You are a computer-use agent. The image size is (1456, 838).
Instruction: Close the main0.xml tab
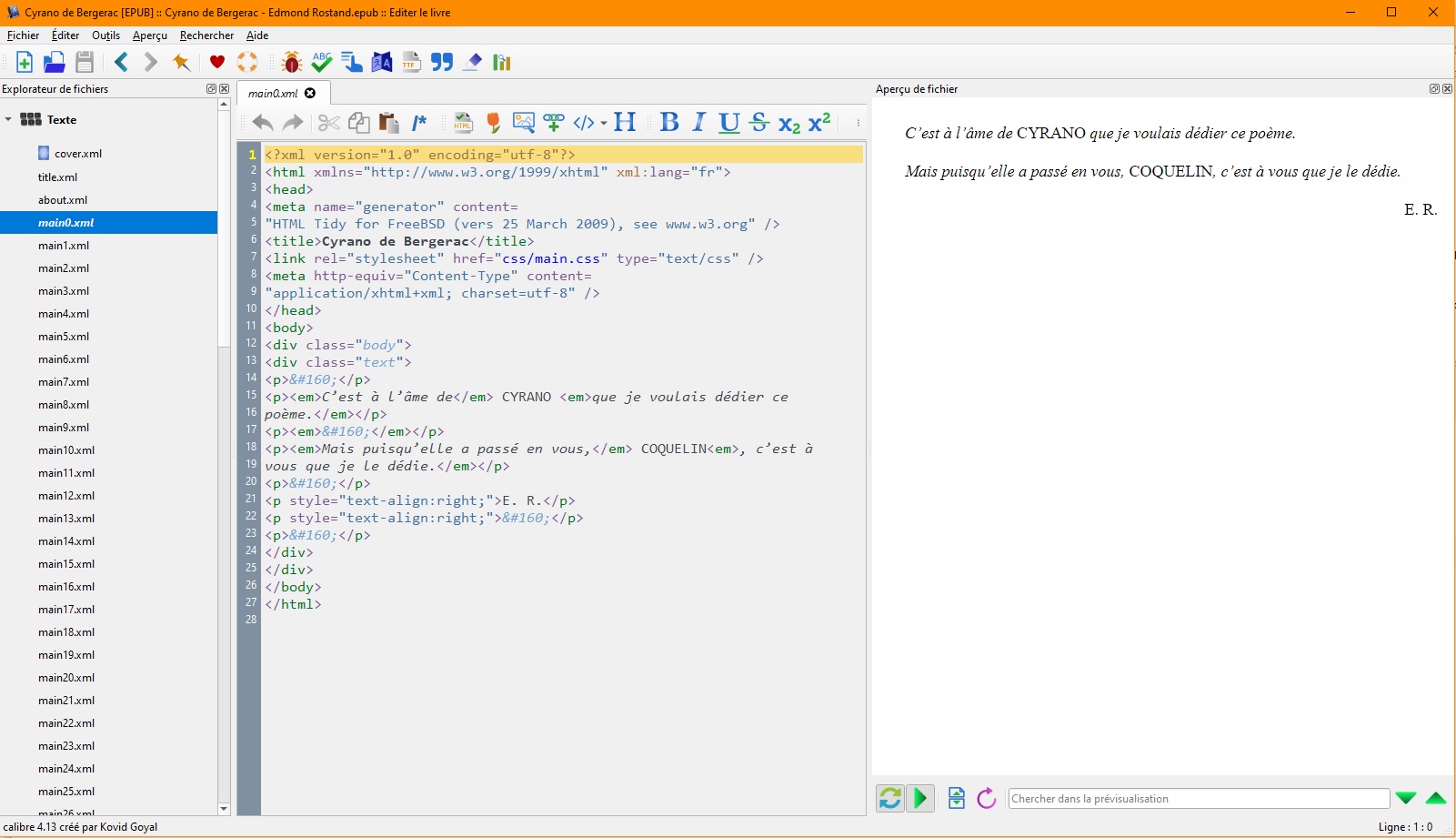click(x=310, y=93)
